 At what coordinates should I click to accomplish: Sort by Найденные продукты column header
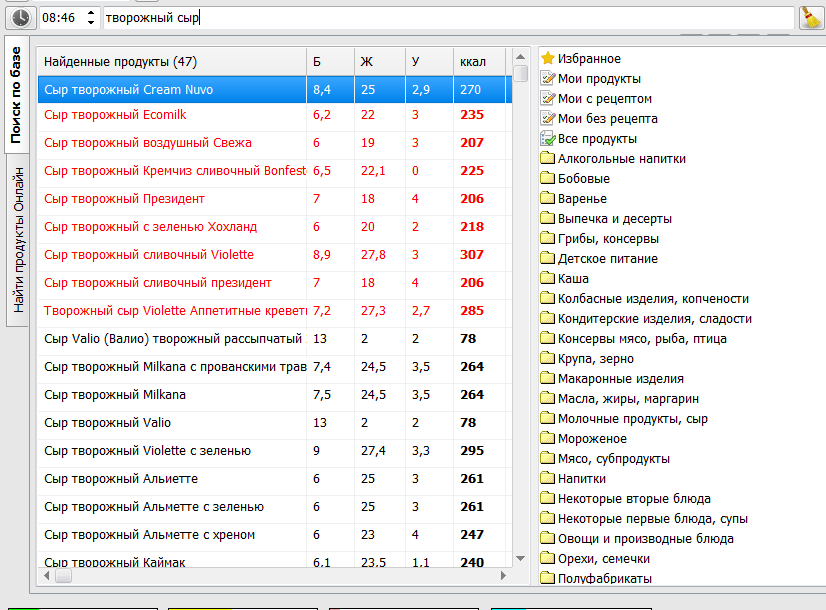click(172, 62)
